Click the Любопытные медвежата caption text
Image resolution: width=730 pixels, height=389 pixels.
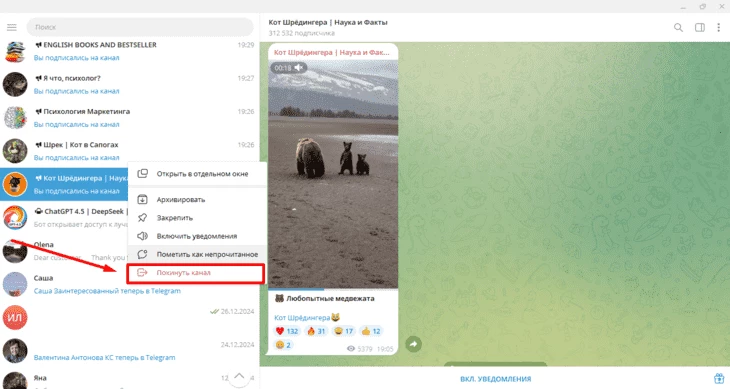click(x=330, y=299)
